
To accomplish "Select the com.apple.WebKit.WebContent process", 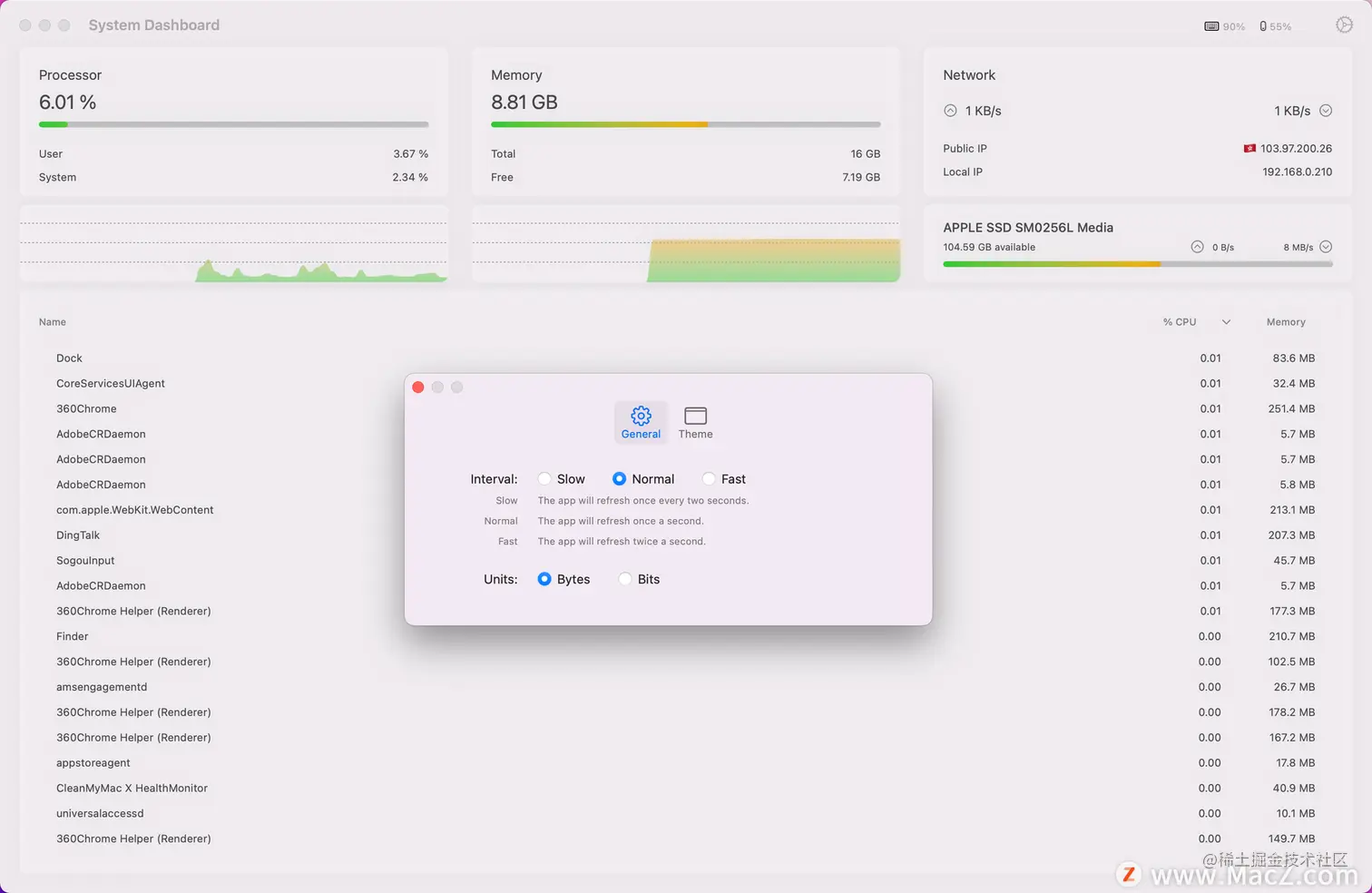I will click(x=686, y=510).
